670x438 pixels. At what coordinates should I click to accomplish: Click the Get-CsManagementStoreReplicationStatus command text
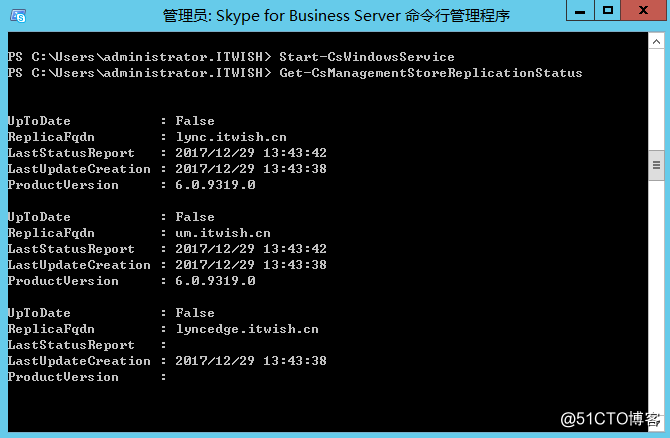(431, 73)
